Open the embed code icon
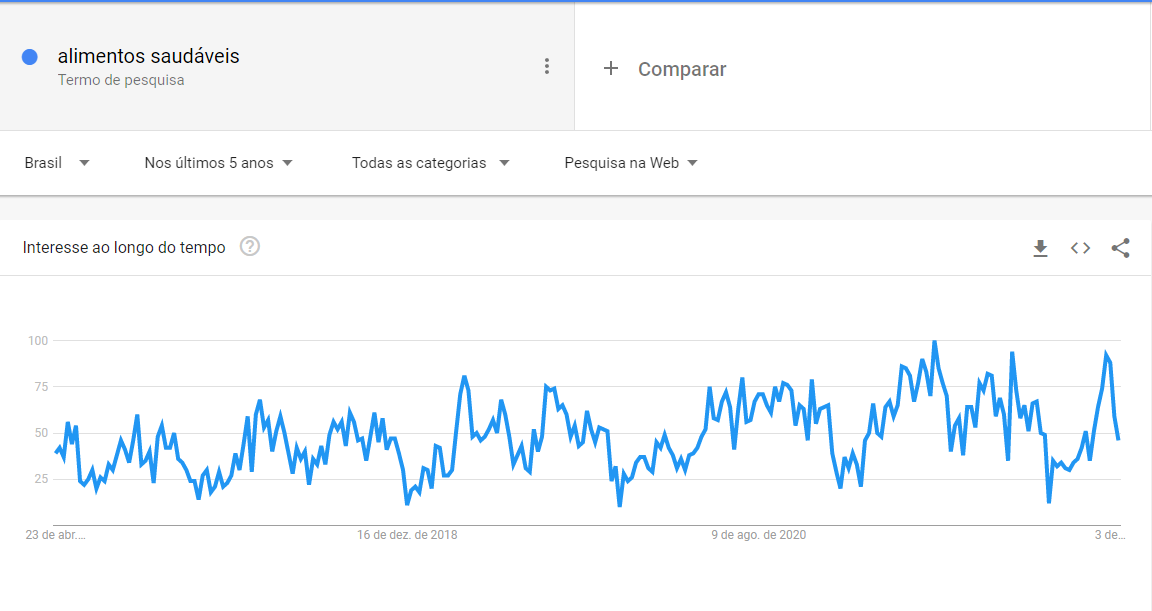Image resolution: width=1152 pixels, height=611 pixels. tap(1080, 248)
